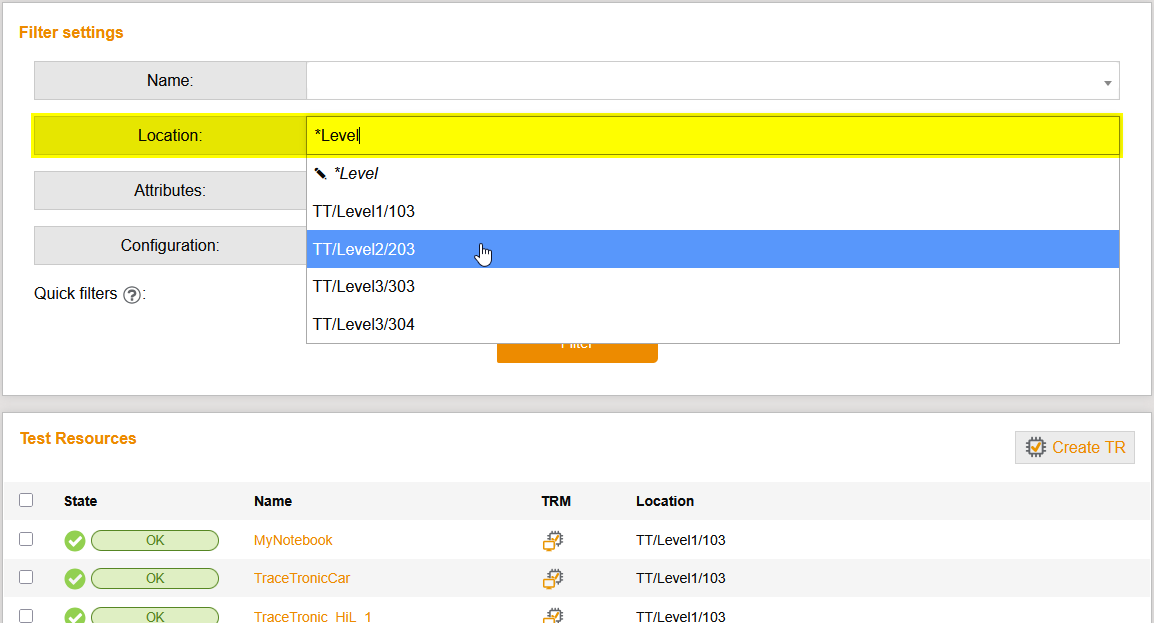The width and height of the screenshot is (1154, 623).
Task: Click the pencil icon beside *Level entry
Action: click(320, 174)
